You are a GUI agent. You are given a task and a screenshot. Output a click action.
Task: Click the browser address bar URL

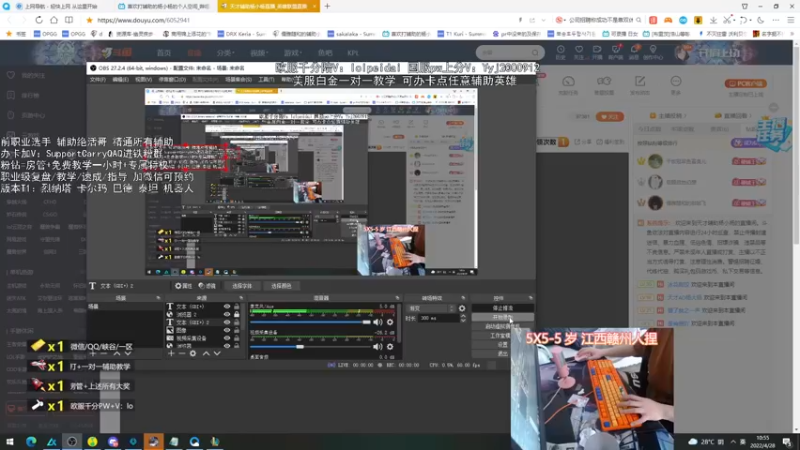tap(143, 20)
